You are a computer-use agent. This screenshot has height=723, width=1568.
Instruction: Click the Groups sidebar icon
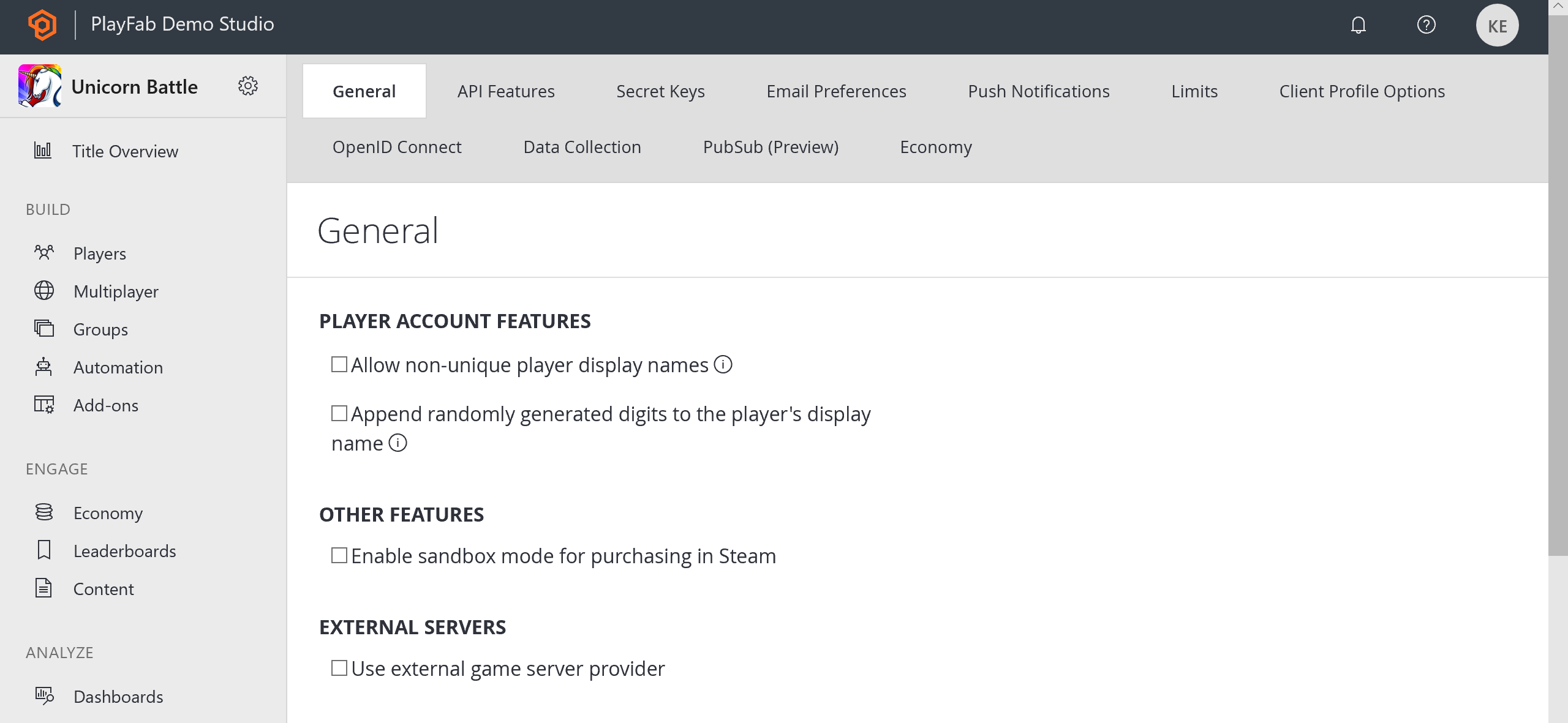(44, 328)
